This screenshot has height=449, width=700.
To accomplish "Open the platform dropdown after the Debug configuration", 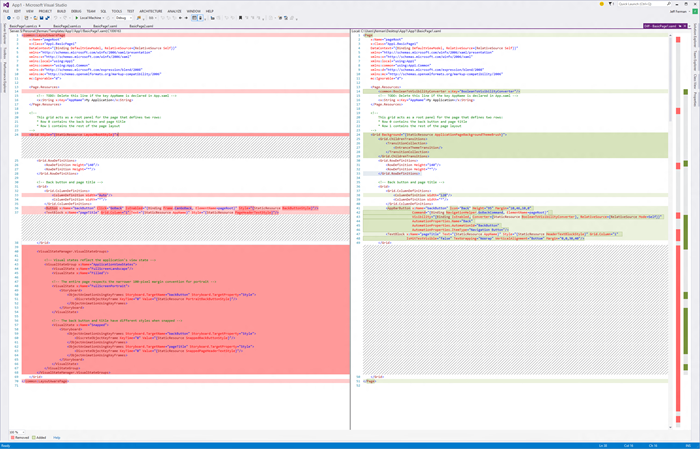I will click(151, 18).
